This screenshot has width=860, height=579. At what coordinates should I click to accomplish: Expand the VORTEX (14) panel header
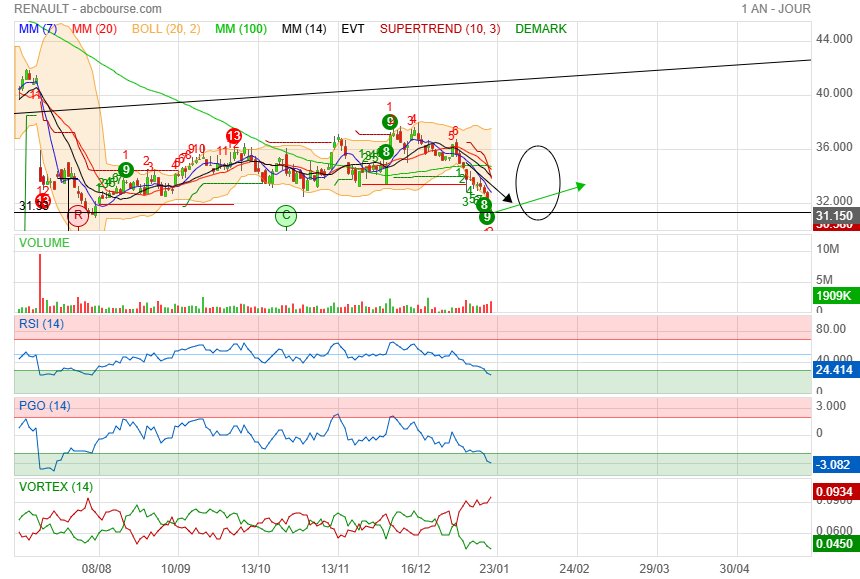pyautogui.click(x=56, y=487)
